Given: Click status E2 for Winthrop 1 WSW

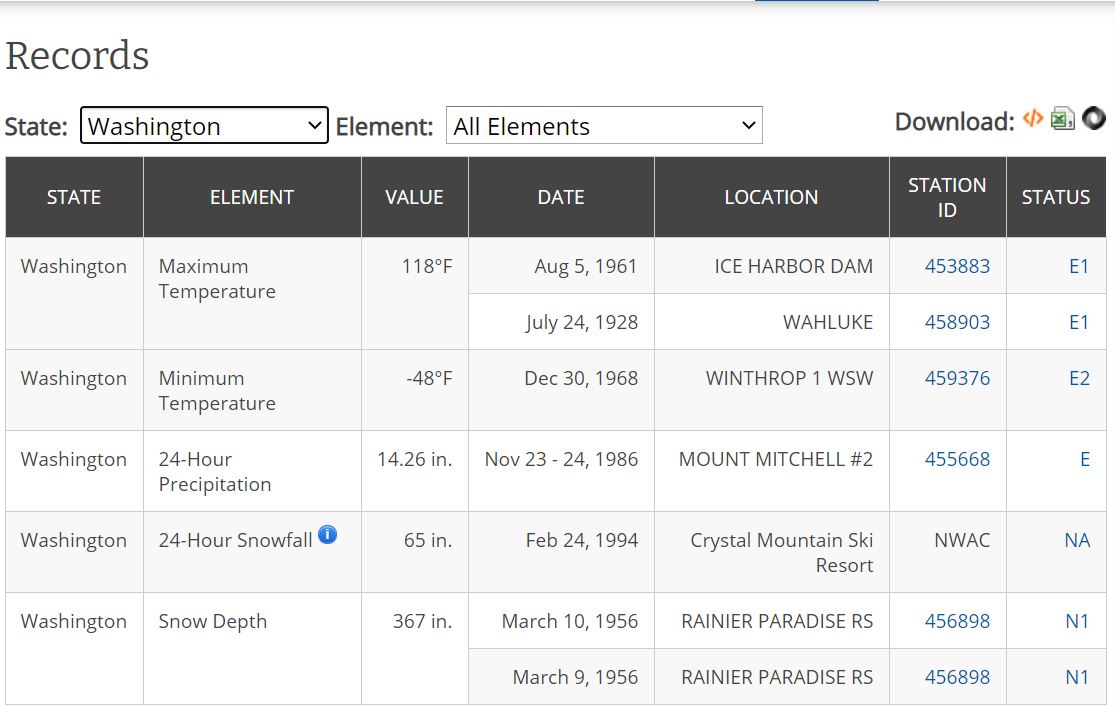Looking at the screenshot, I should pos(1078,378).
